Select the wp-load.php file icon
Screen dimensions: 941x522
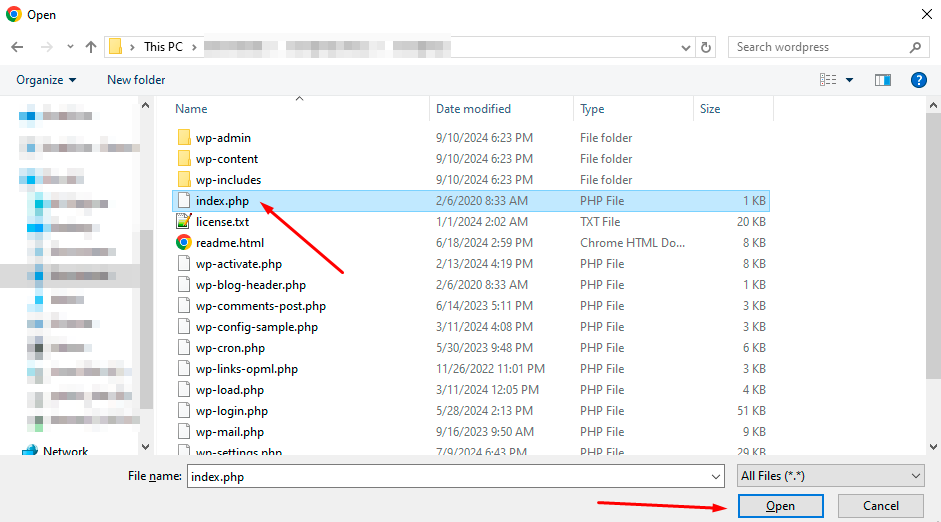tap(184, 389)
